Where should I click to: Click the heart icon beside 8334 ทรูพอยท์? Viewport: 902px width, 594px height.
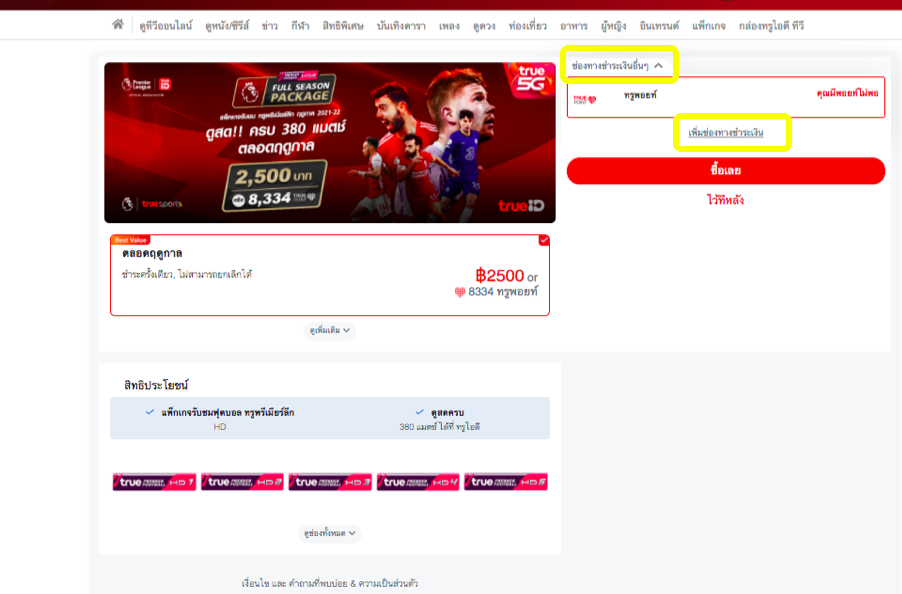tap(460, 292)
